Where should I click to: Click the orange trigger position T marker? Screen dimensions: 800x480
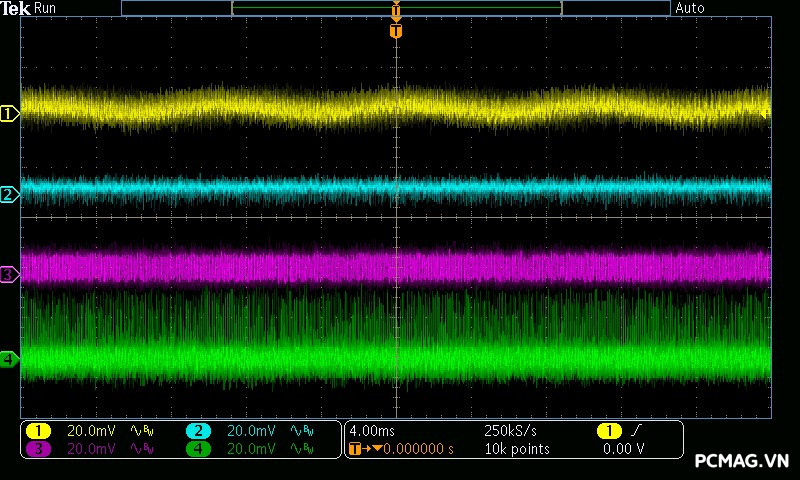coord(396,31)
